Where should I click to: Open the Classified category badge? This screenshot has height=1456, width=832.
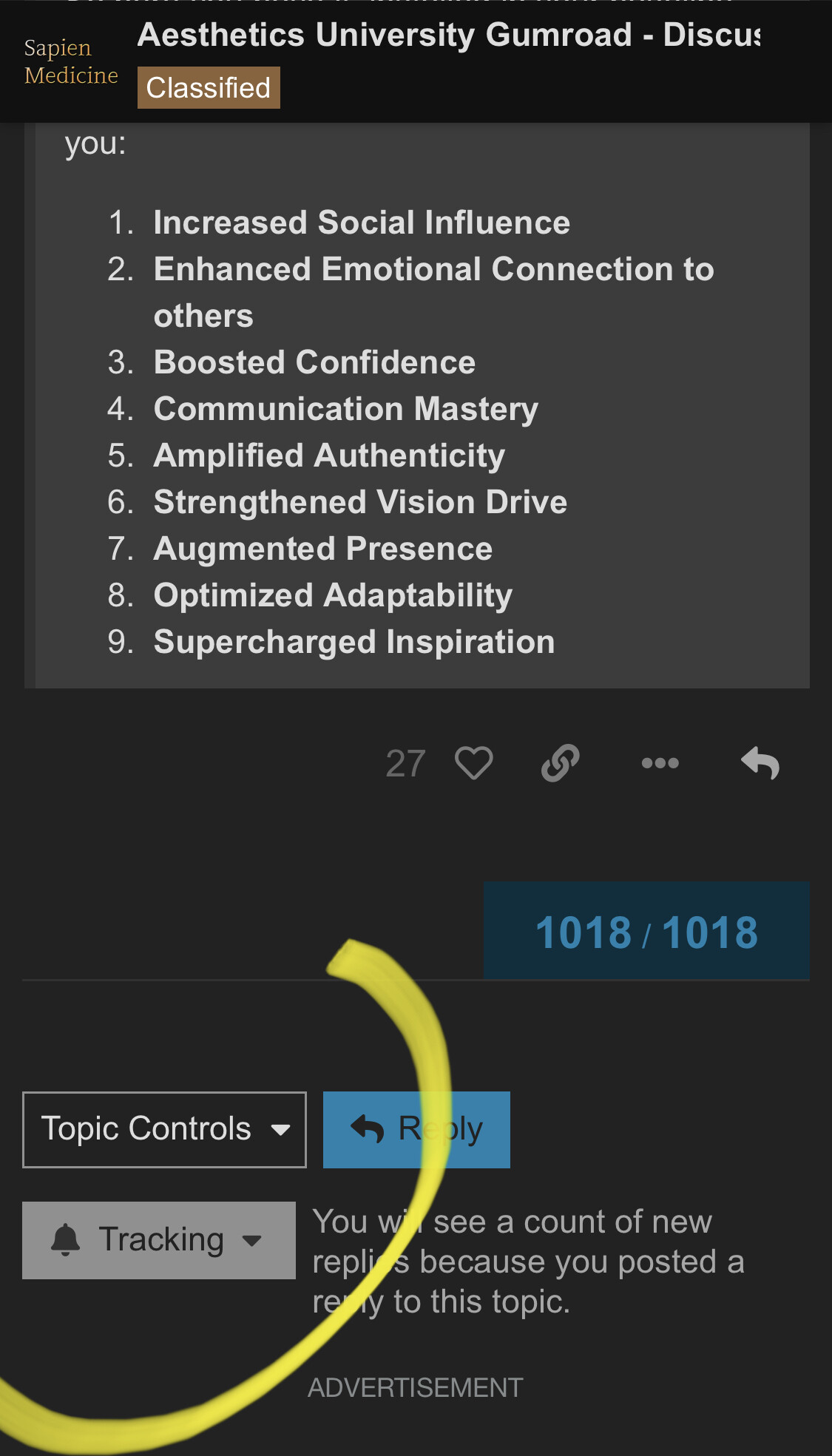pyautogui.click(x=209, y=88)
